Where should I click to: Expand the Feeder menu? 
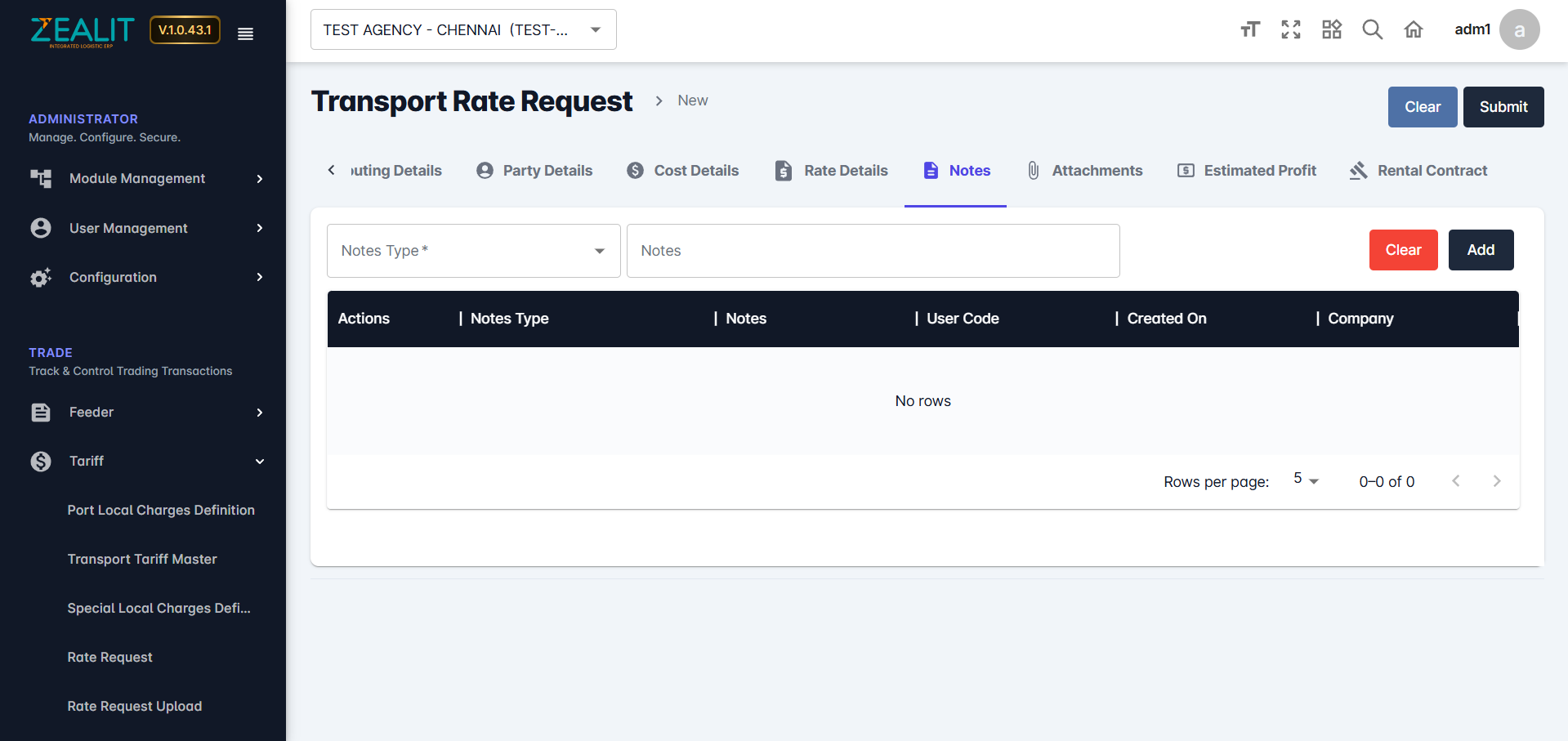[x=147, y=413]
